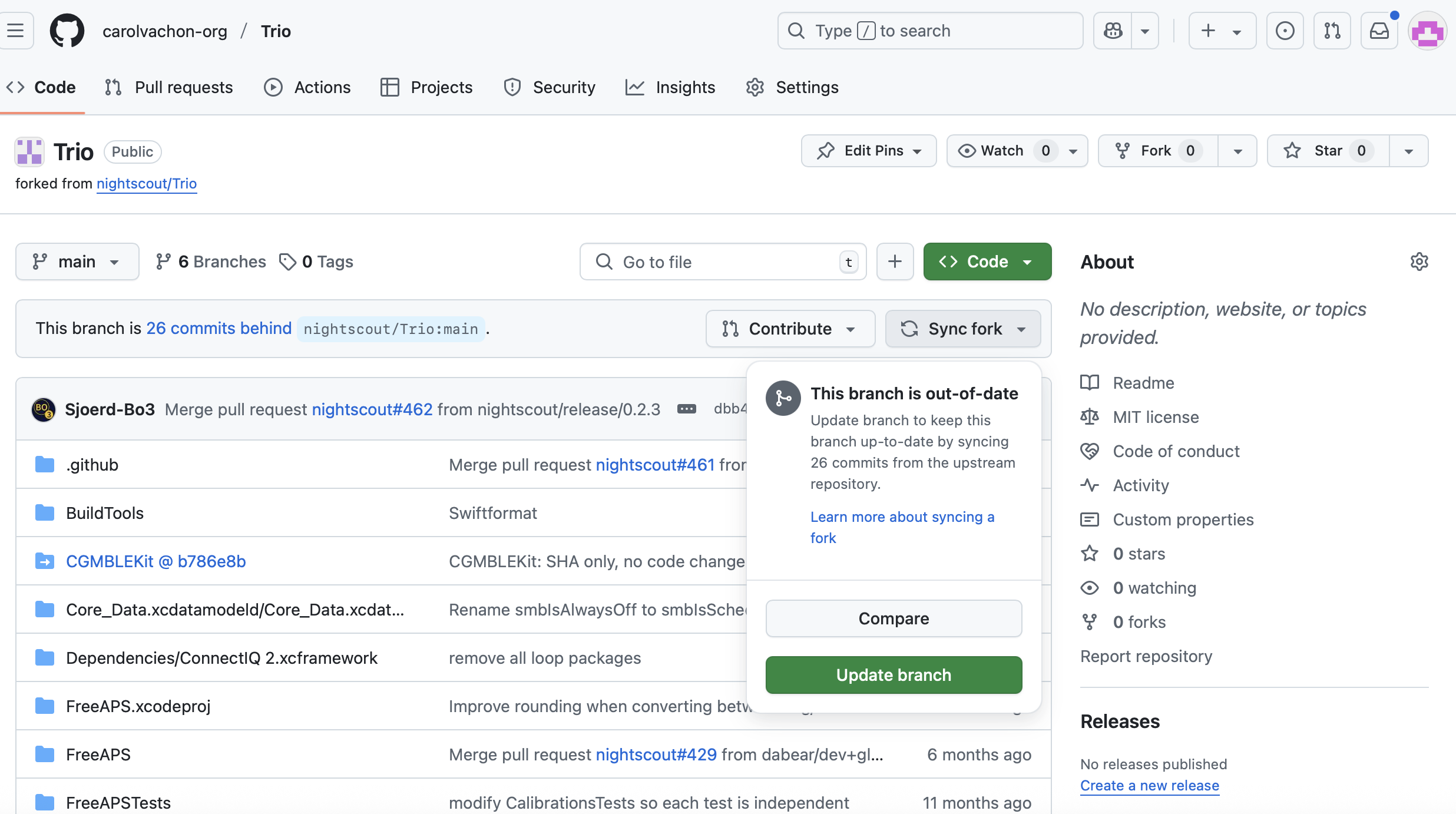Focus the Go to file search box
1456x814 pixels.
pos(723,262)
